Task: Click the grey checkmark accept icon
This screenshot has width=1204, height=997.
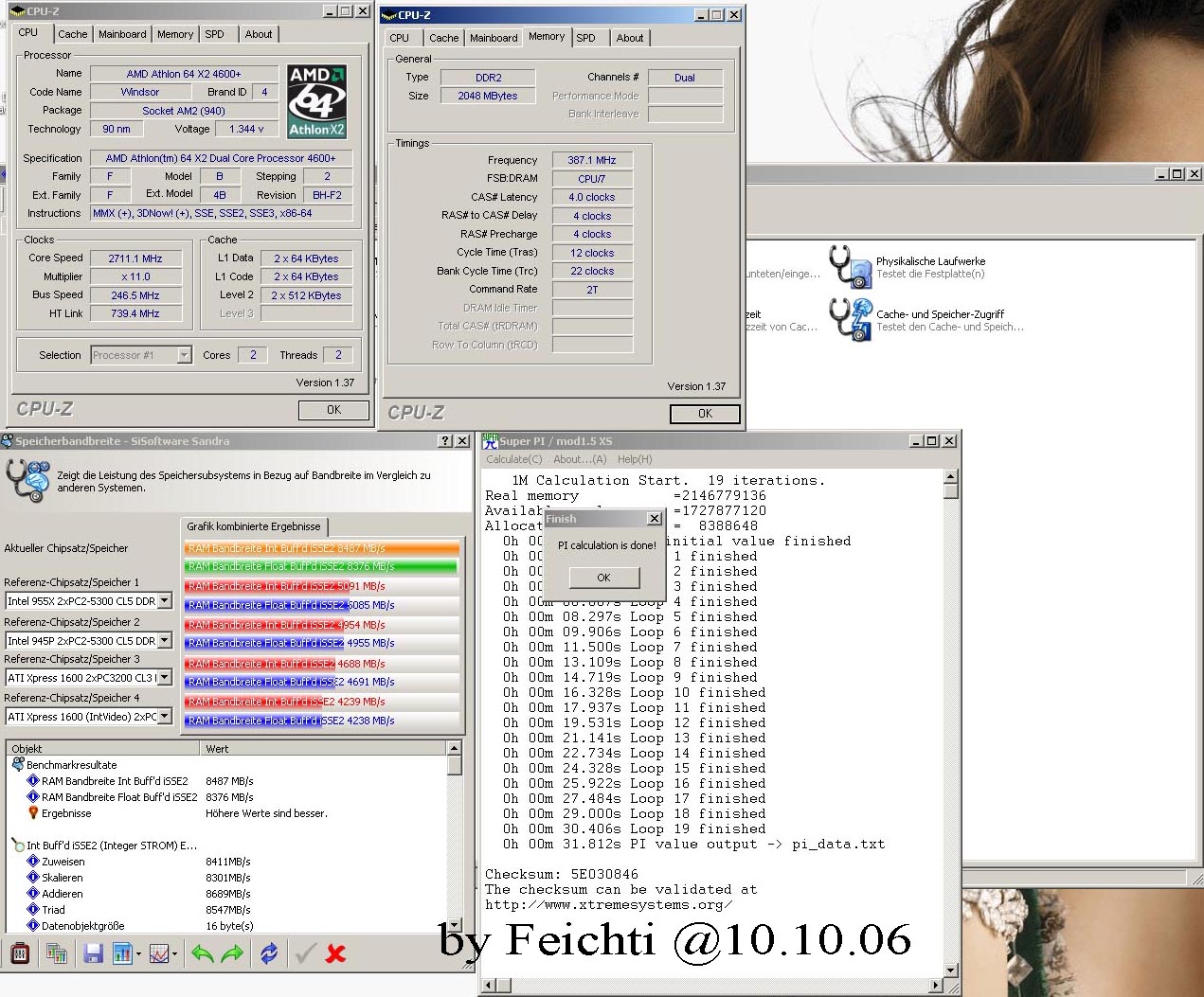Action: [x=305, y=953]
